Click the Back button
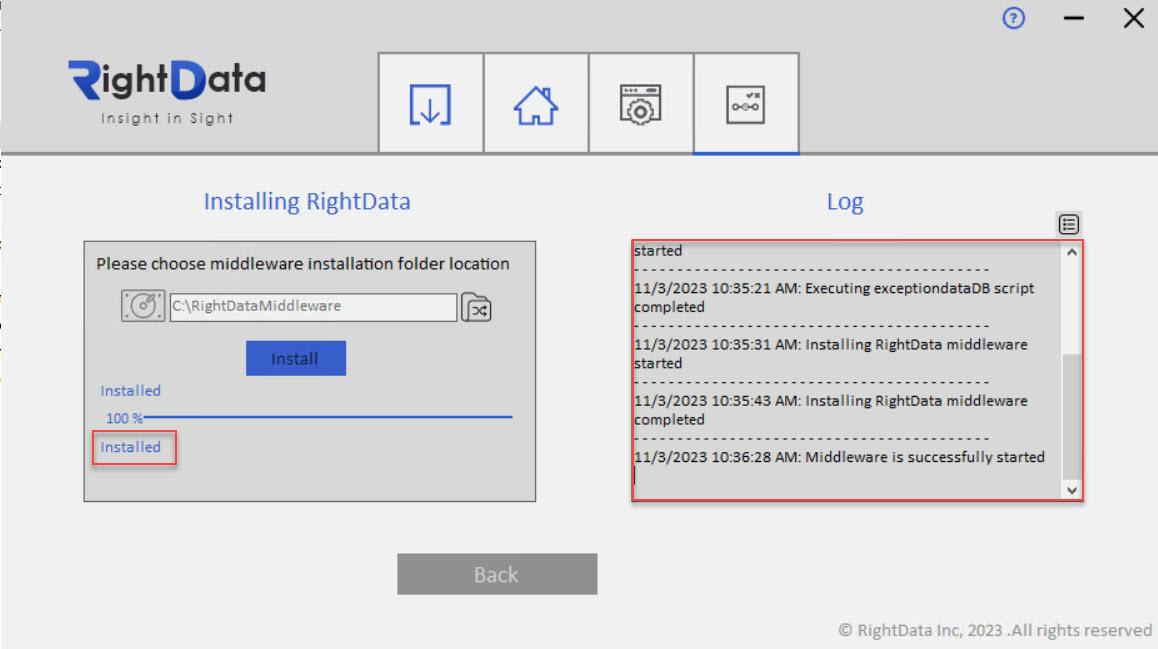Viewport: 1158px width, 649px height. (x=497, y=573)
